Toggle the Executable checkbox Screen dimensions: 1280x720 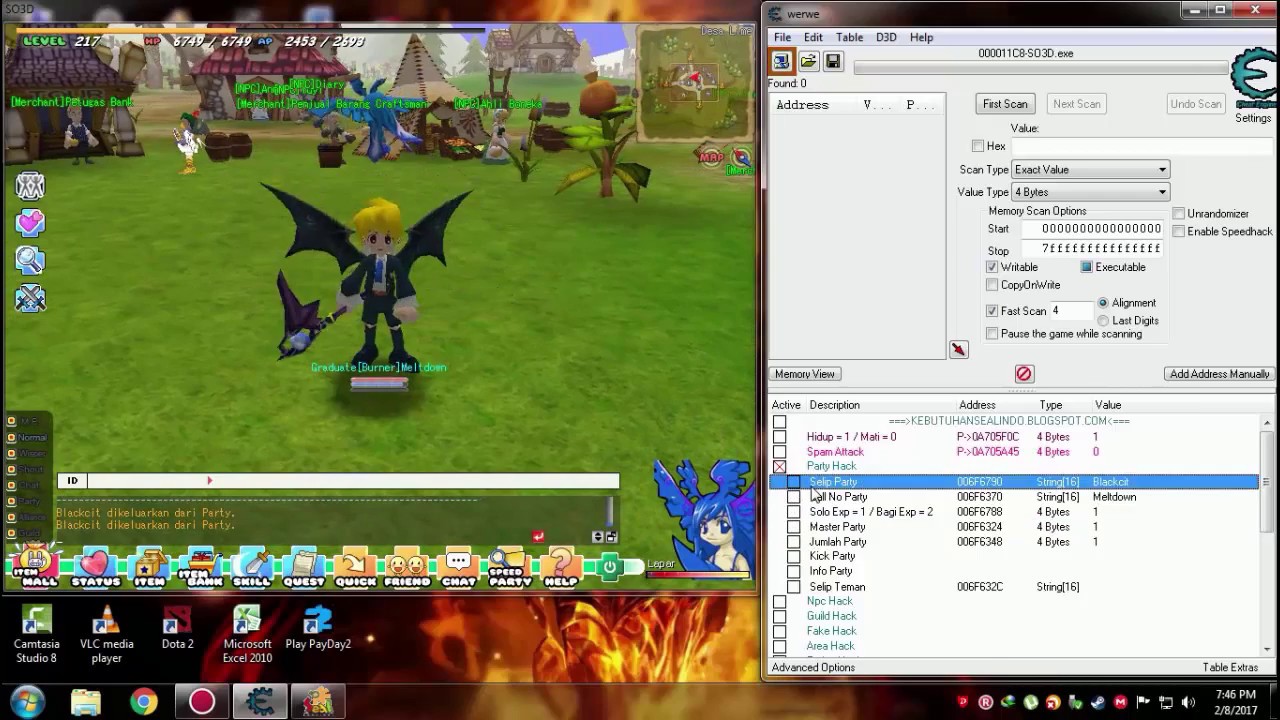[1086, 267]
